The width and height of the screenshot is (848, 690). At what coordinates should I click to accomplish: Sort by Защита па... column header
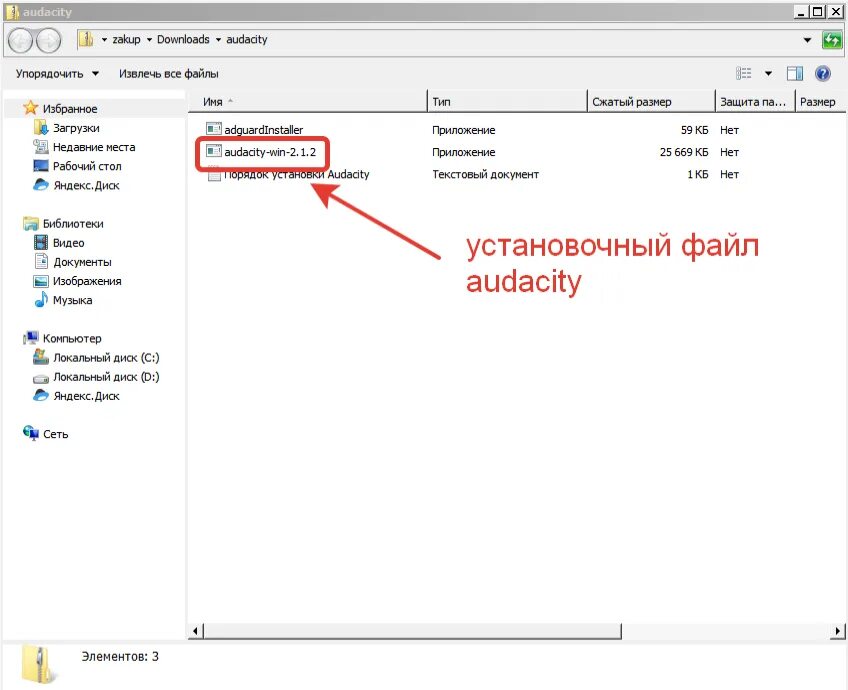click(755, 101)
